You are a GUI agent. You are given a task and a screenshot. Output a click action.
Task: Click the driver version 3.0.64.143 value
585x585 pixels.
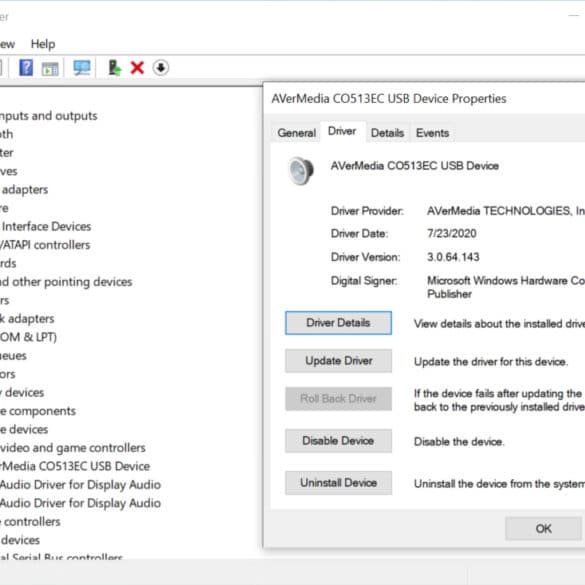click(453, 257)
